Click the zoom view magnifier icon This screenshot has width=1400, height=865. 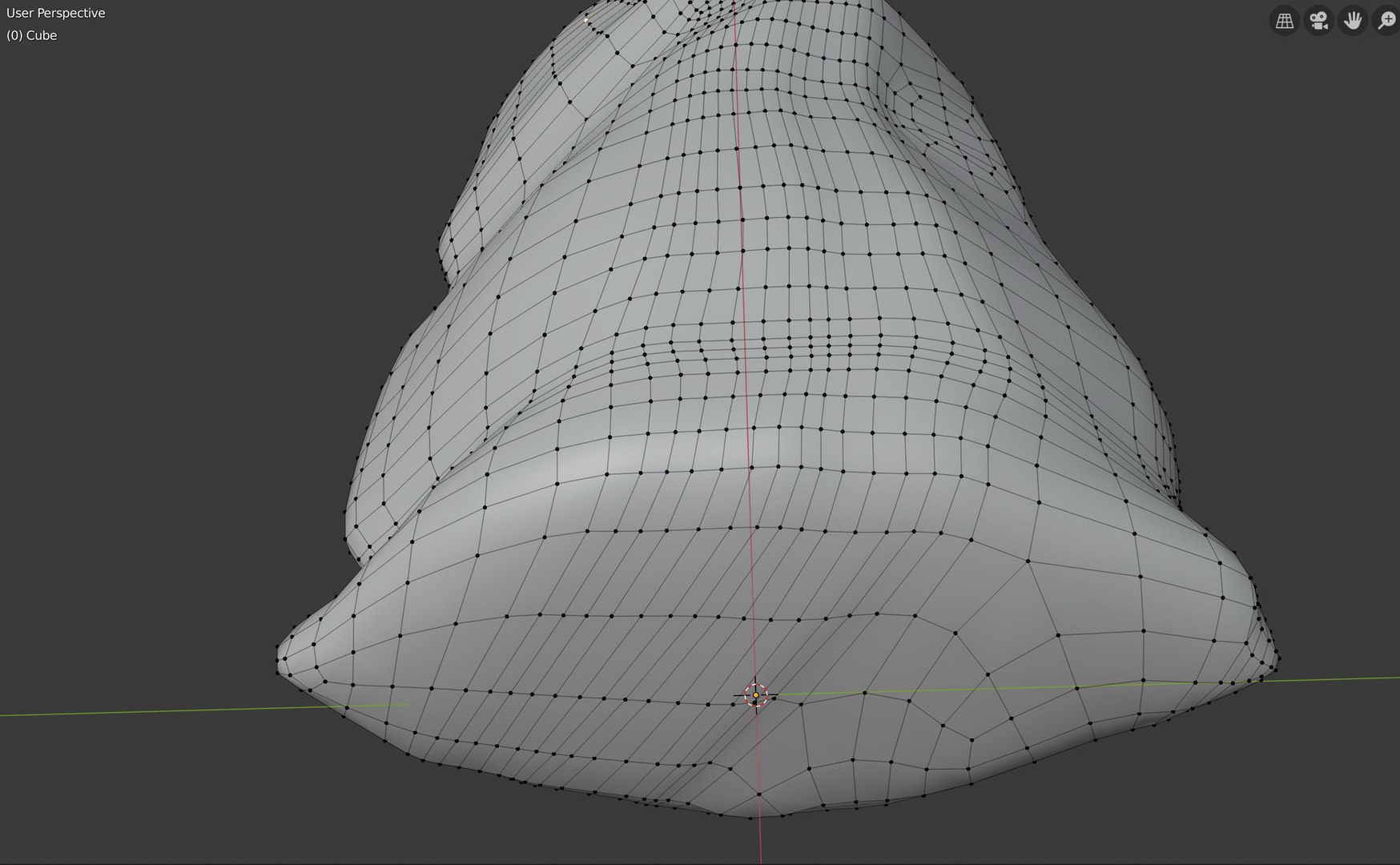tap(1386, 21)
